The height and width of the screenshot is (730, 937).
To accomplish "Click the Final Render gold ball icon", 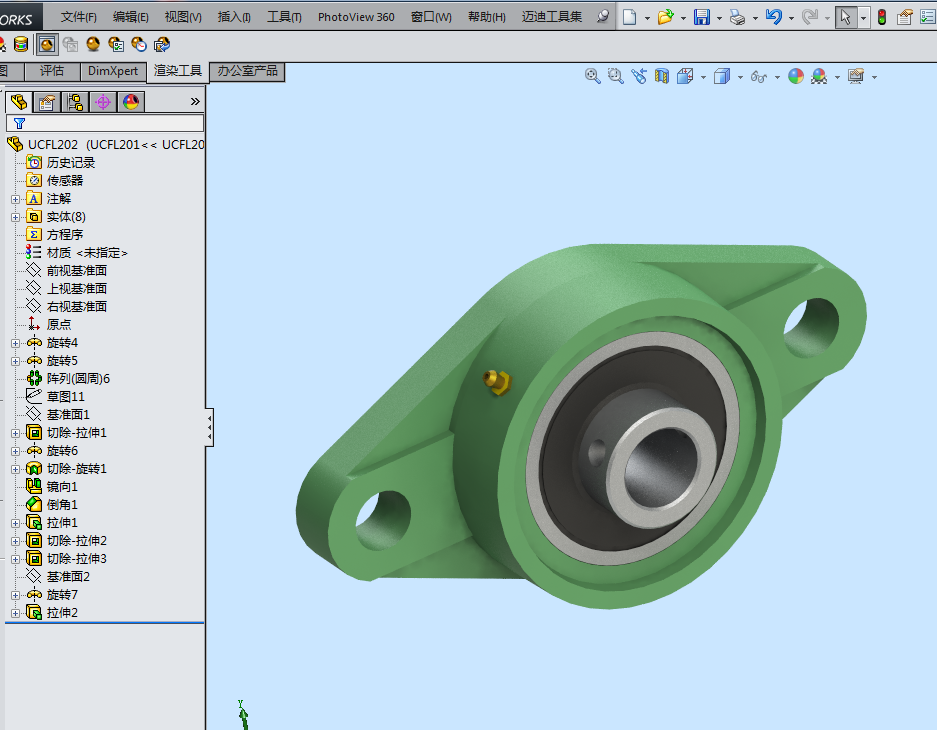I will [x=93, y=44].
